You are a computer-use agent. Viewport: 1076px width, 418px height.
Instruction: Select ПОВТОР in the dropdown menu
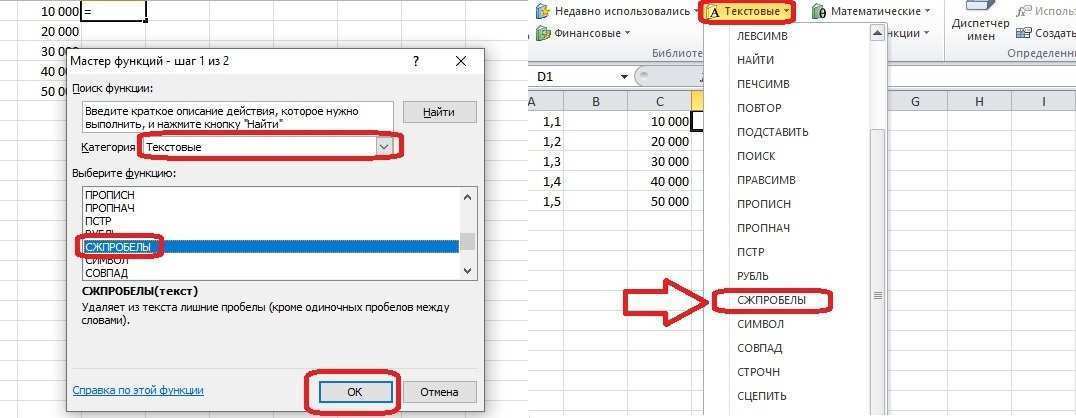pyautogui.click(x=759, y=108)
